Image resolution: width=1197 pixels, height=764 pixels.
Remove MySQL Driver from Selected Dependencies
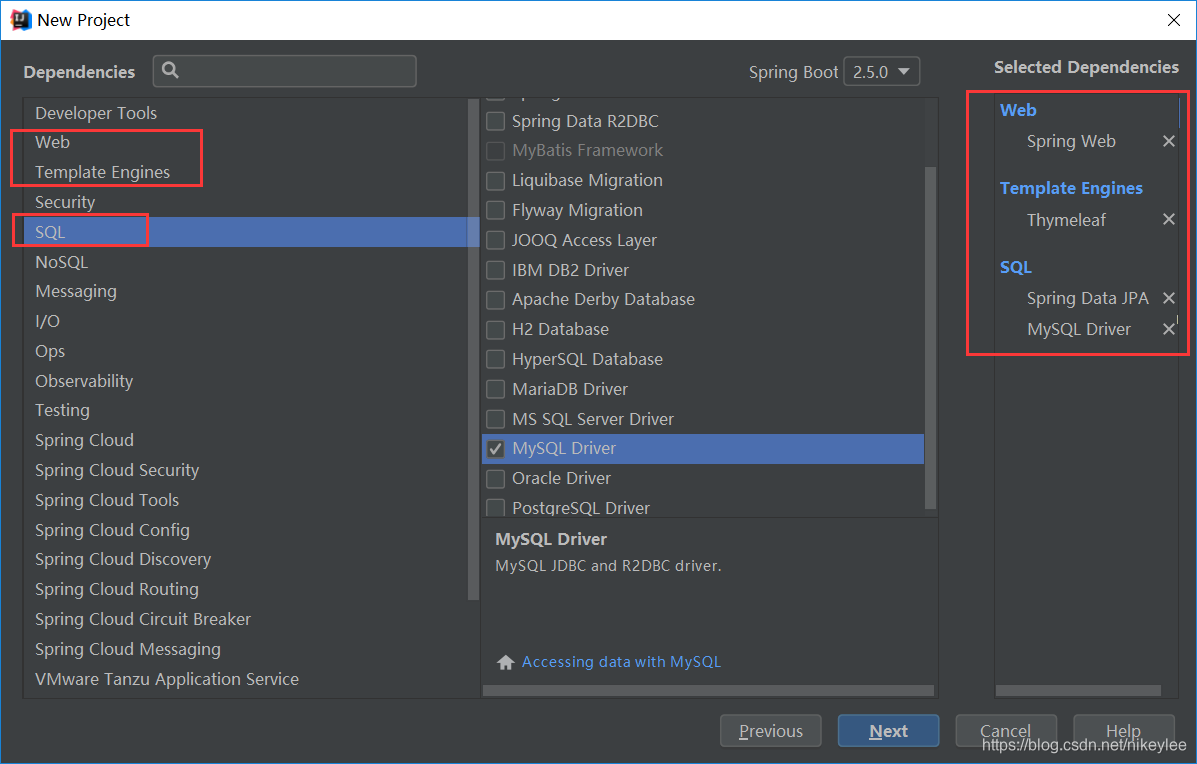pyautogui.click(x=1168, y=328)
